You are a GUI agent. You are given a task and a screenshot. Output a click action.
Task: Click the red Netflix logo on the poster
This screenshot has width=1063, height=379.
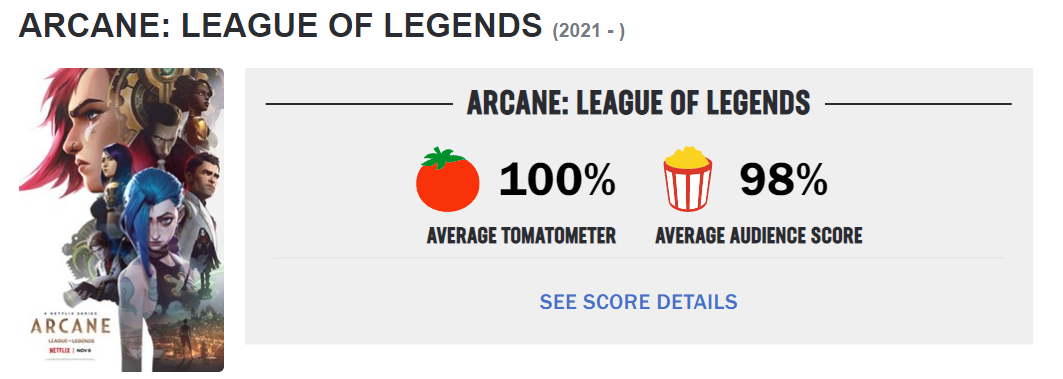tap(60, 353)
